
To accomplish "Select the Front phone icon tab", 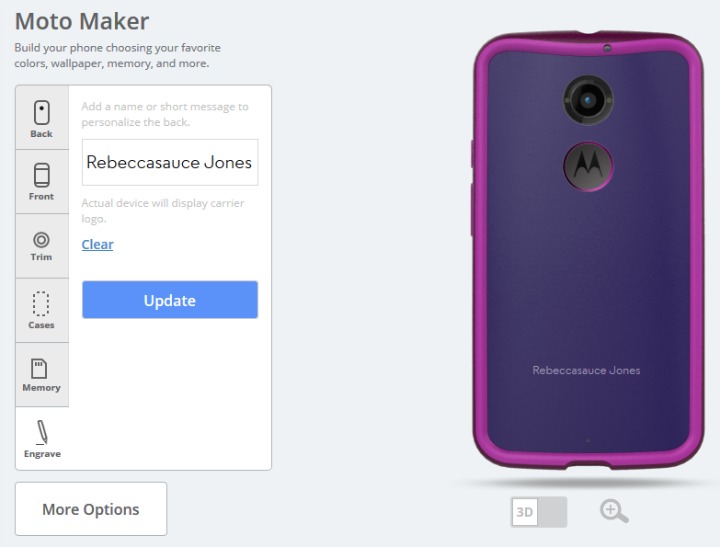I will [x=42, y=182].
